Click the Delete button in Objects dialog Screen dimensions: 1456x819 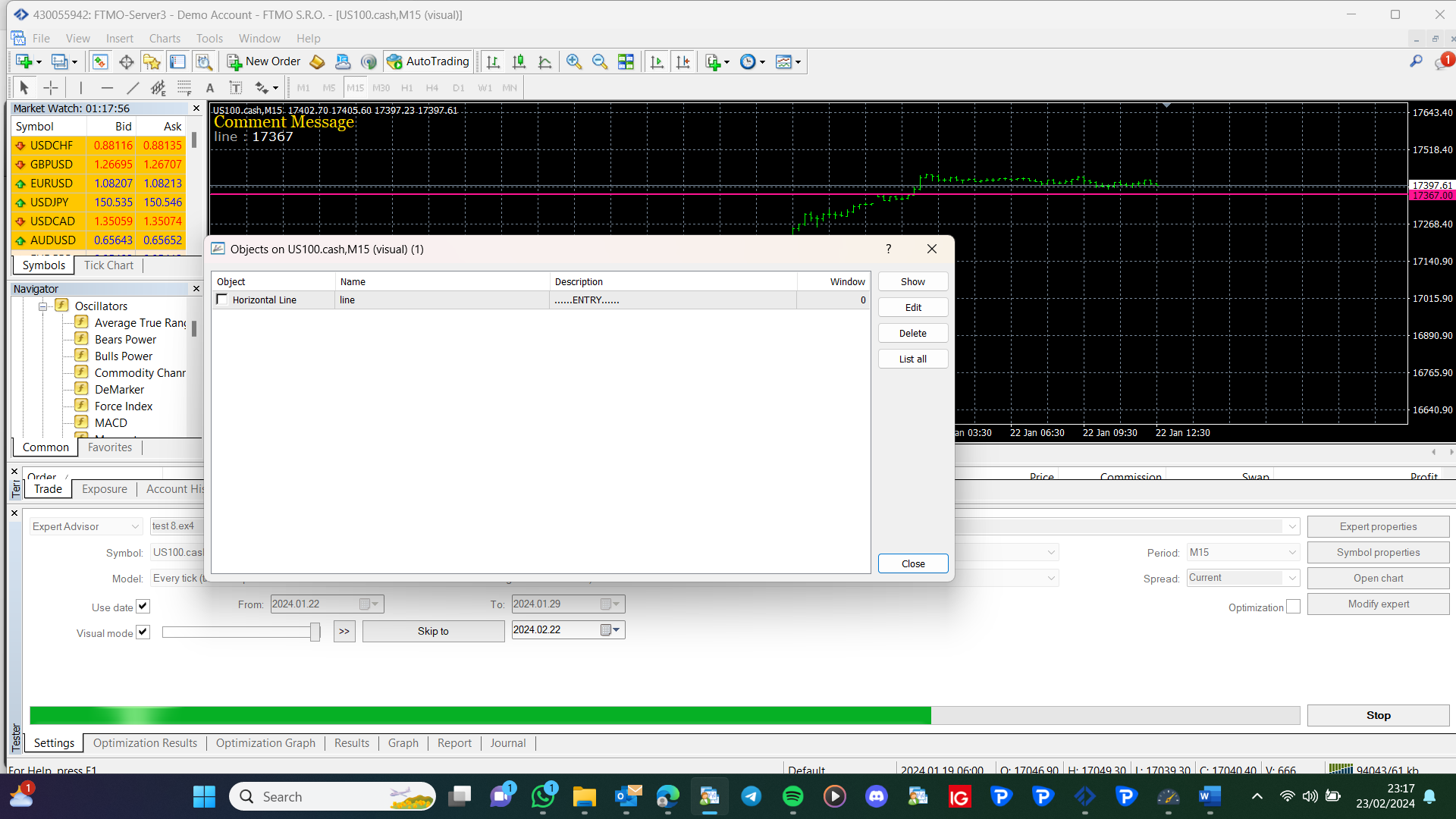[x=913, y=333]
